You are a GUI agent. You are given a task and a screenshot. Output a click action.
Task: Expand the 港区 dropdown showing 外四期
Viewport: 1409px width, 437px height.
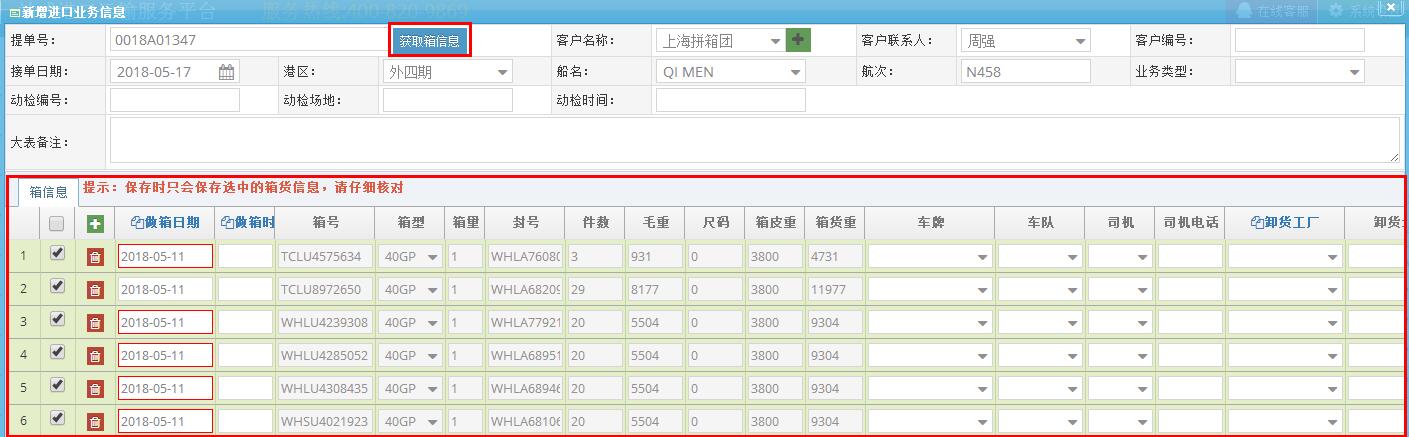coord(501,72)
